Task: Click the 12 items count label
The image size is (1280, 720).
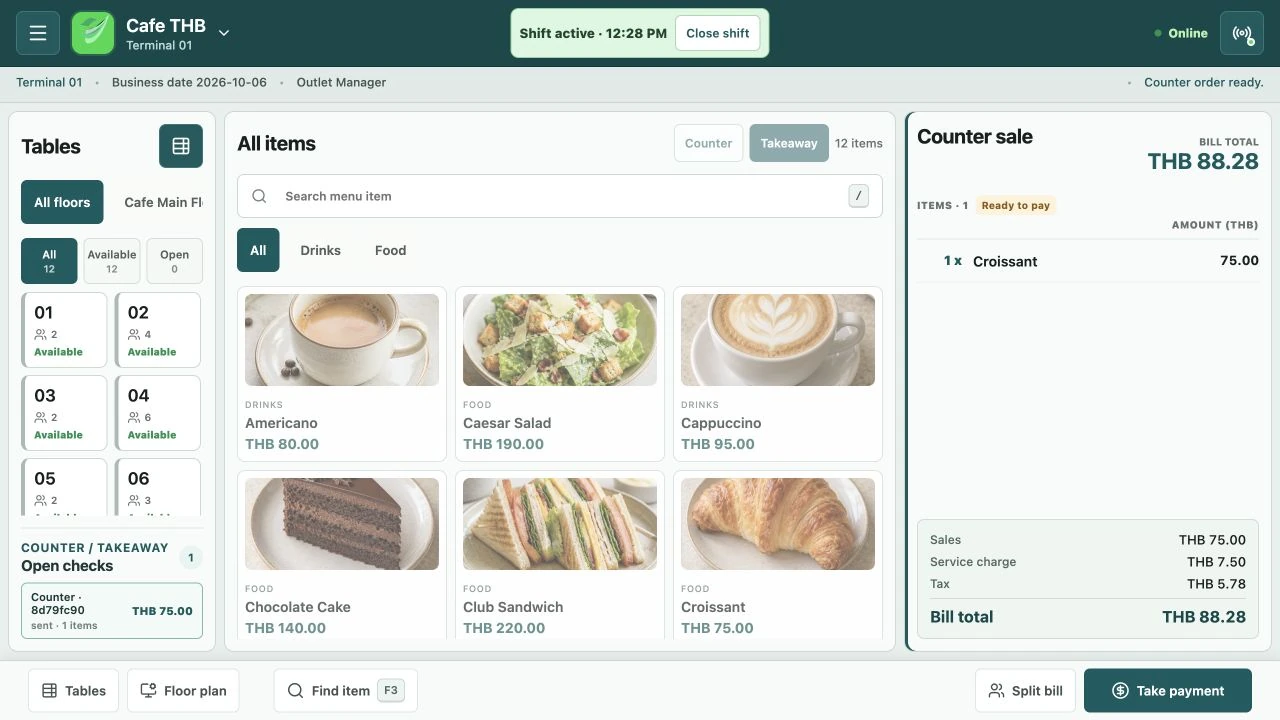Action: pyautogui.click(x=859, y=143)
